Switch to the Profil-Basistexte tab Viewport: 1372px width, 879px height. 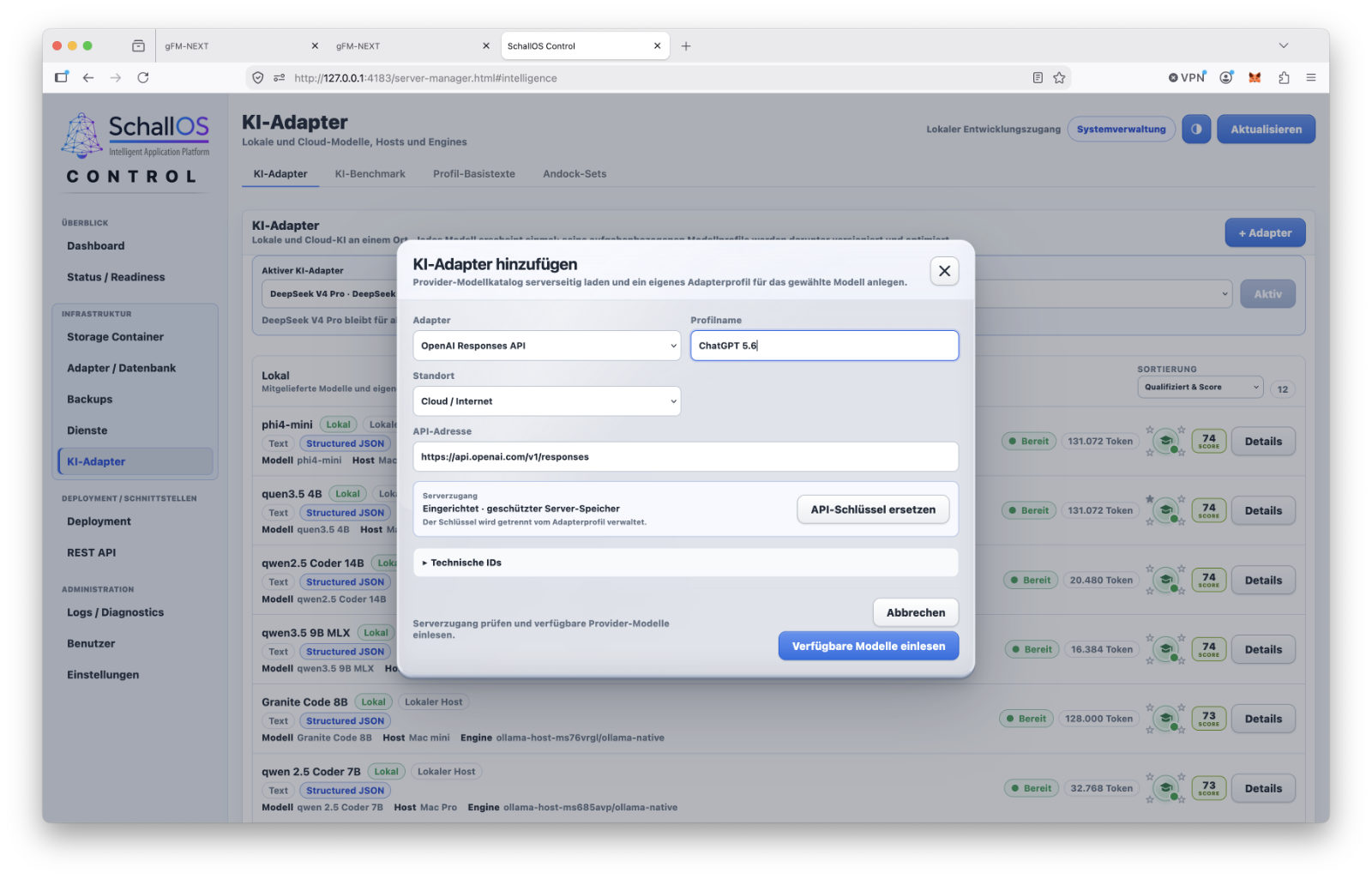point(473,174)
